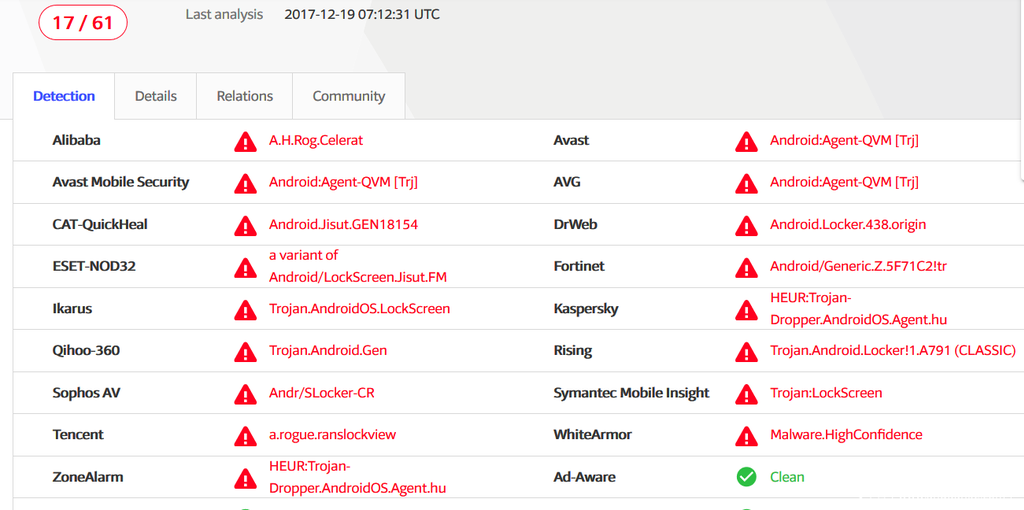Click the WhiteArmor warning triangle icon

click(x=746, y=436)
